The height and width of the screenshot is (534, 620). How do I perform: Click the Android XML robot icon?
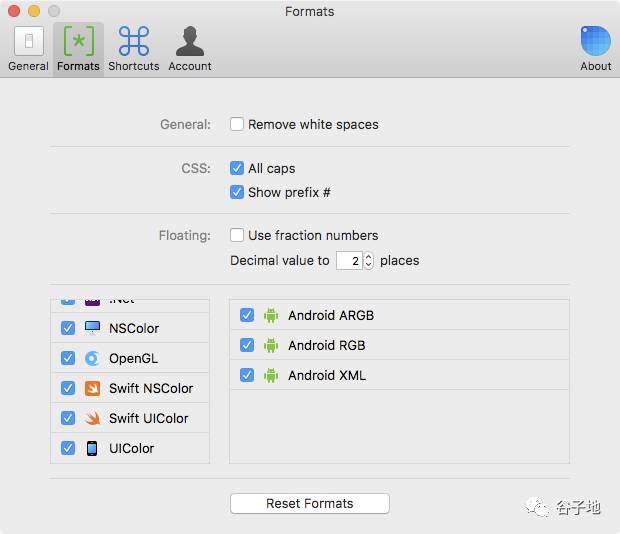click(x=271, y=375)
